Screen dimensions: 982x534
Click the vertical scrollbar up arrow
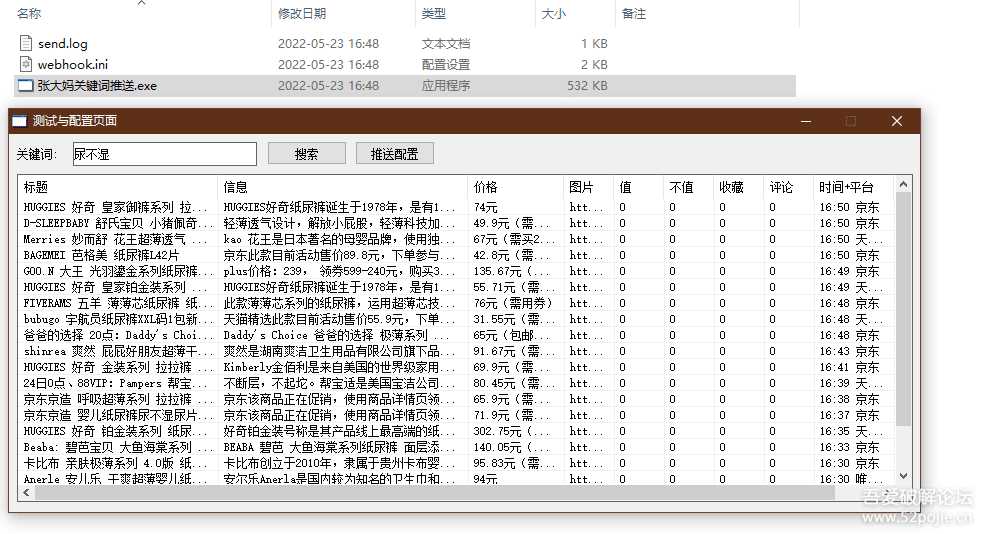tap(903, 185)
